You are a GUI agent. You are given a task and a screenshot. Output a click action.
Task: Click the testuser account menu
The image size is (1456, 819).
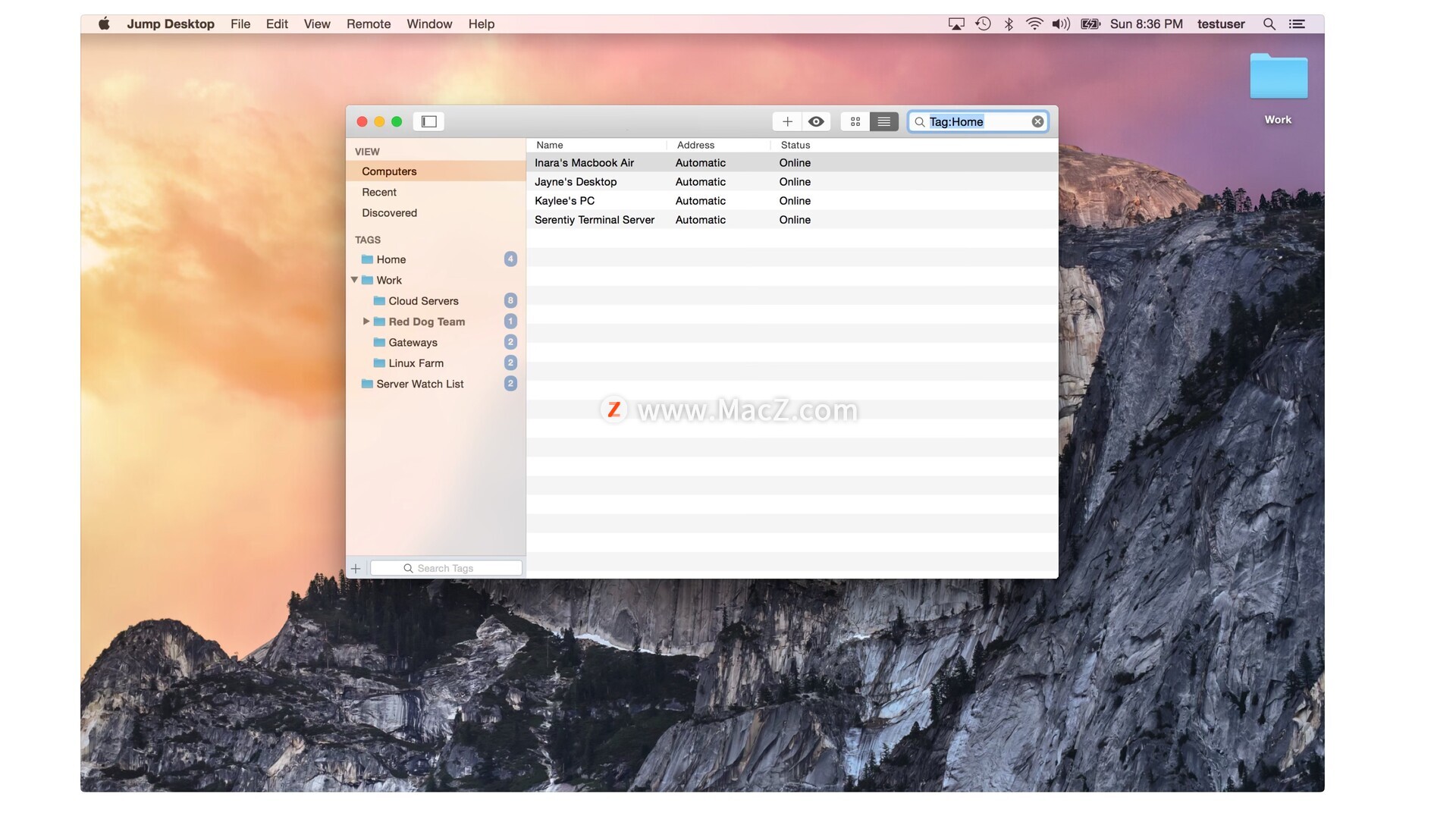pyautogui.click(x=1221, y=24)
